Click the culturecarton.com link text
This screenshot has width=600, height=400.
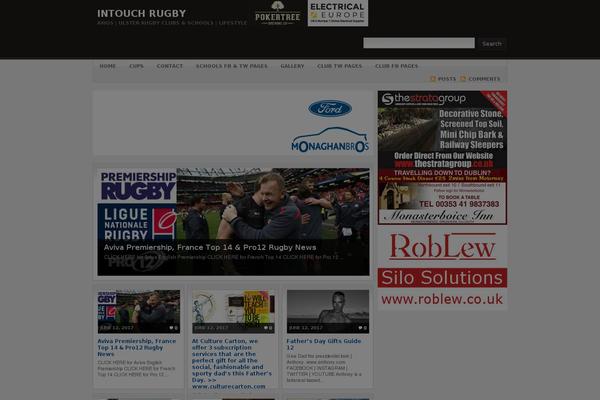pos(228,387)
